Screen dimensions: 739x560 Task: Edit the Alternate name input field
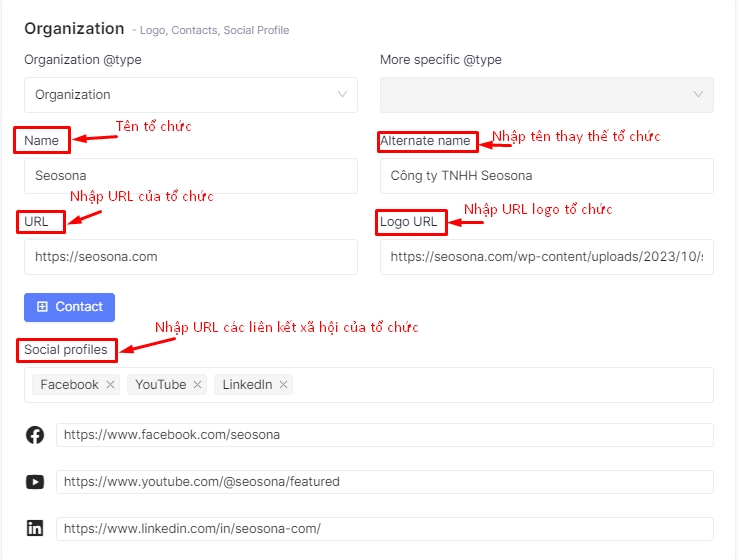(x=547, y=176)
